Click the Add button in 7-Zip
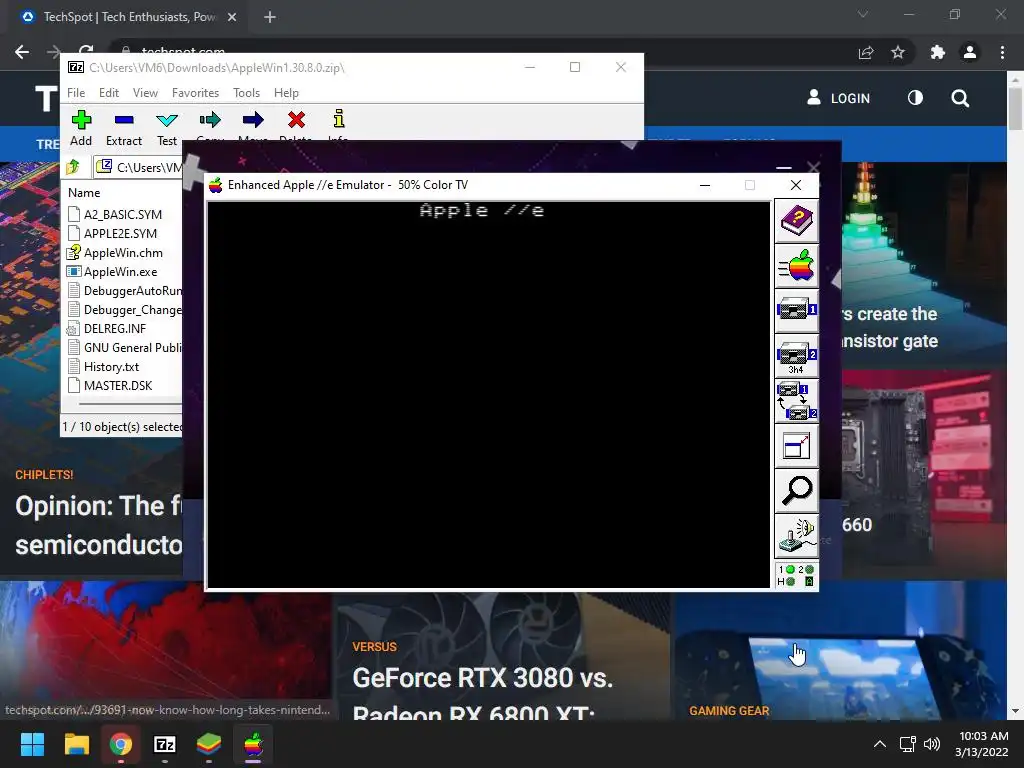This screenshot has height=768, width=1024. (x=81, y=128)
